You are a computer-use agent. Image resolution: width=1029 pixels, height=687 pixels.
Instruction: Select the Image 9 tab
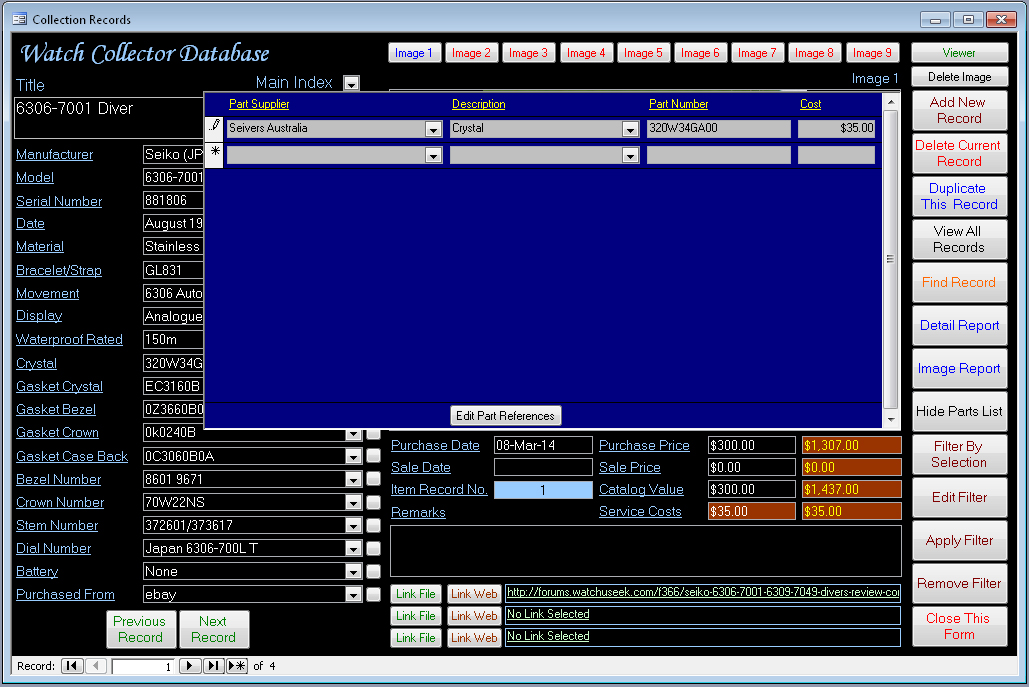click(x=872, y=52)
